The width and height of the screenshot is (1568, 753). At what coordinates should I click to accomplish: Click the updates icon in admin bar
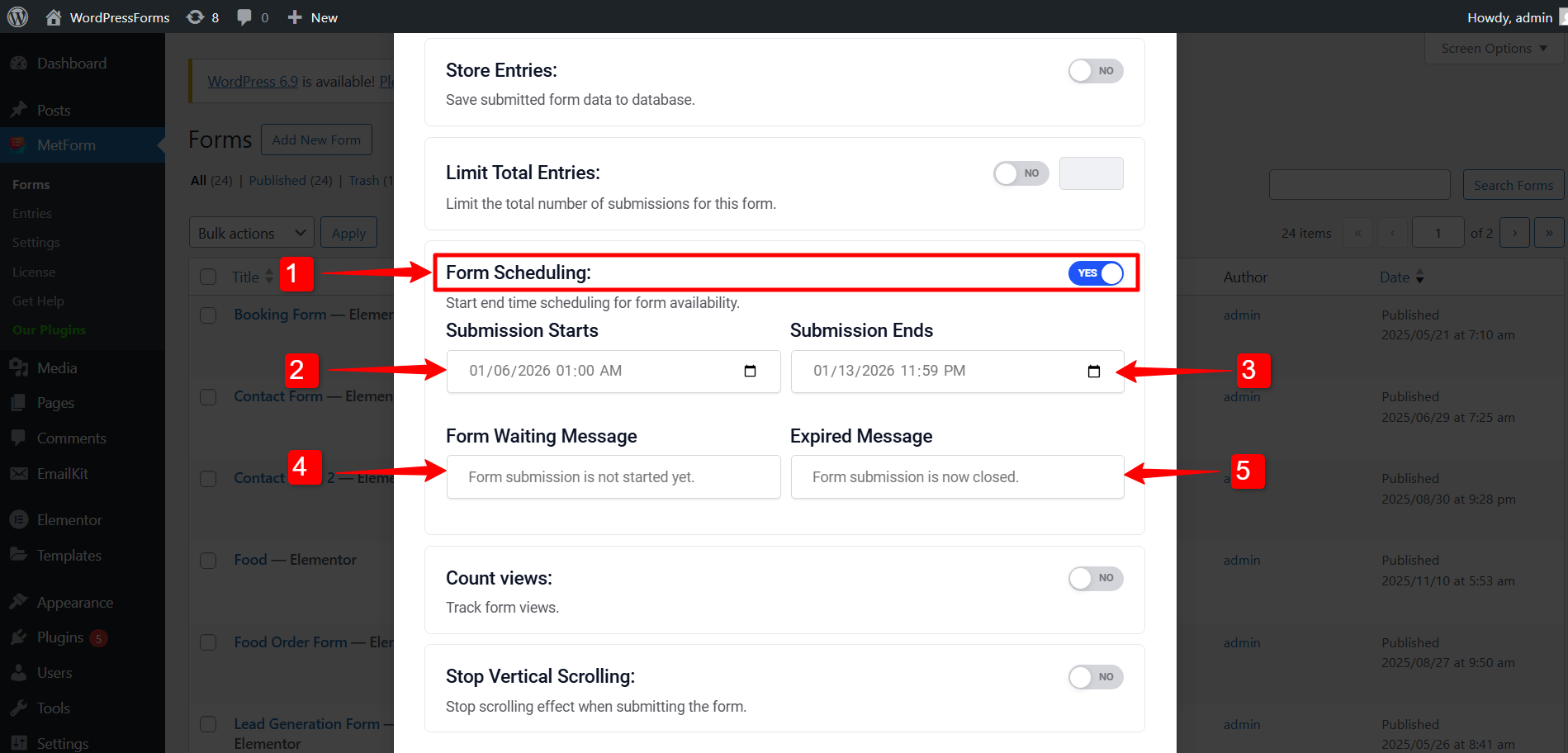(x=196, y=17)
